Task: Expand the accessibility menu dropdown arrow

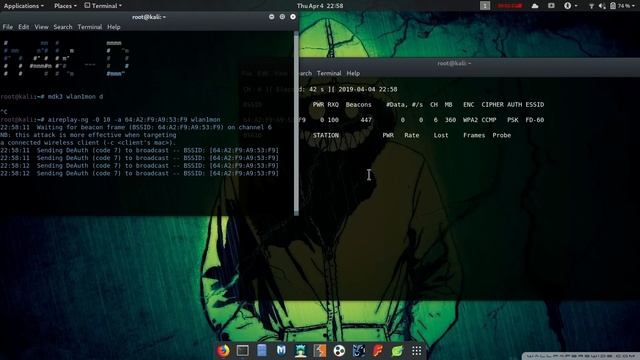Action: point(576,6)
